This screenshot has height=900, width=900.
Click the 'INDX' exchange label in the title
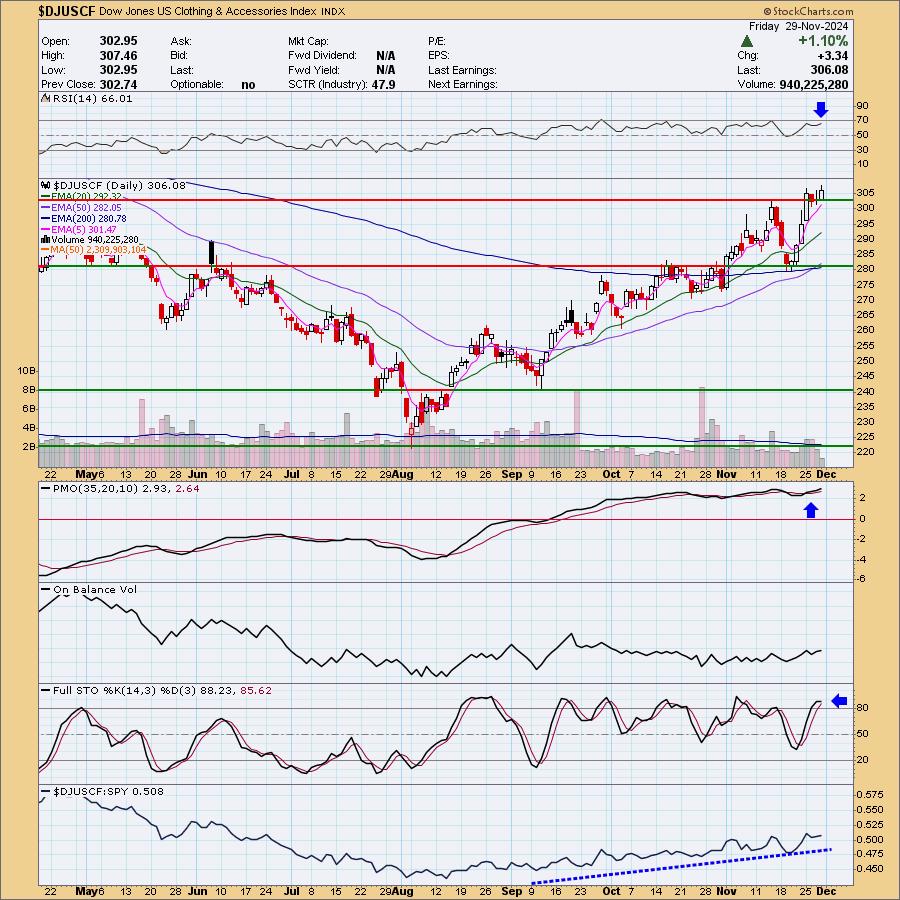pyautogui.click(x=333, y=11)
